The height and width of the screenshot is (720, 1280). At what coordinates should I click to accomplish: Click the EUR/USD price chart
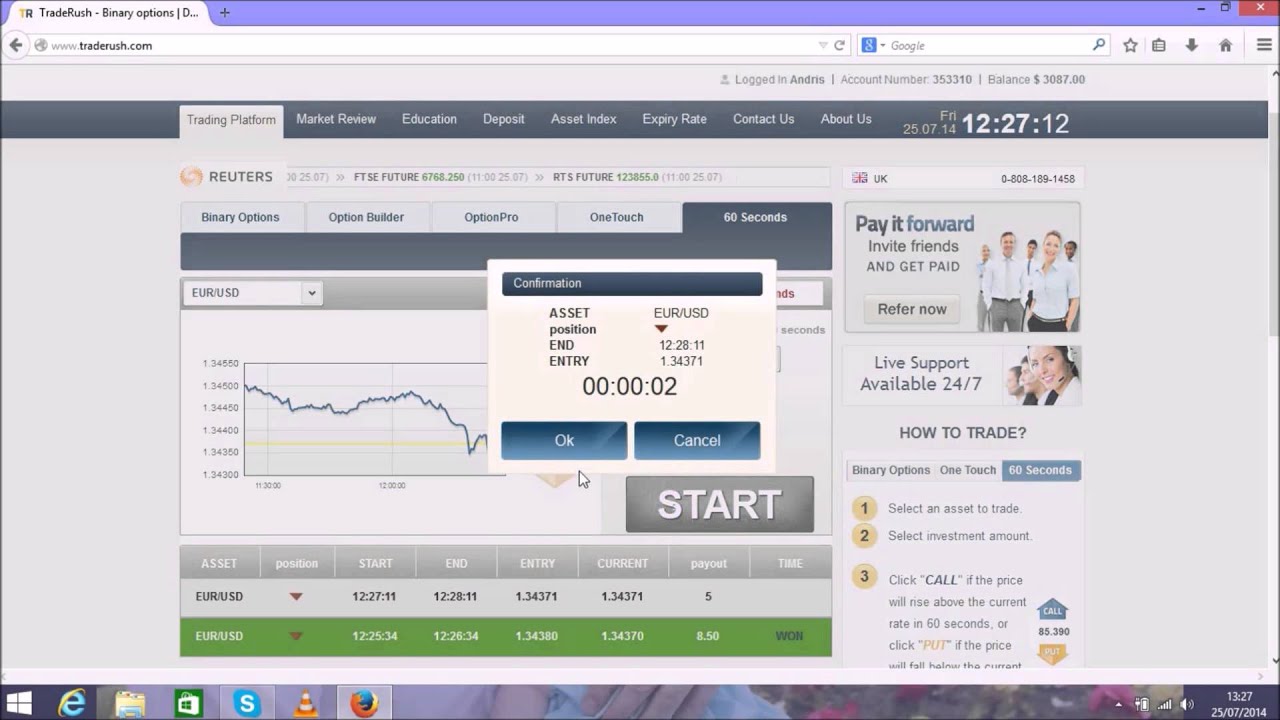pyautogui.click(x=366, y=420)
